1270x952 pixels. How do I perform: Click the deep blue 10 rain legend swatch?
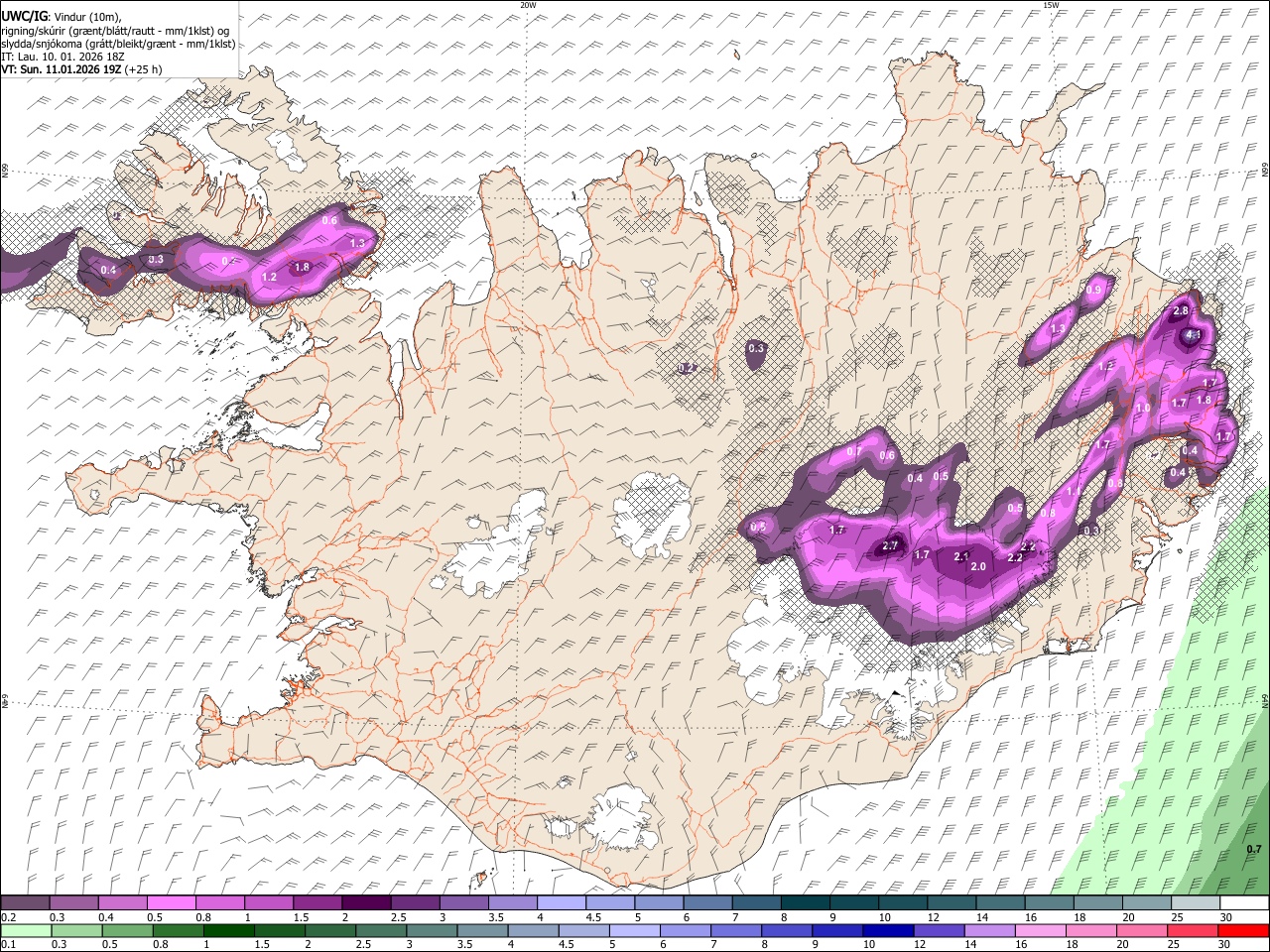tap(888, 930)
